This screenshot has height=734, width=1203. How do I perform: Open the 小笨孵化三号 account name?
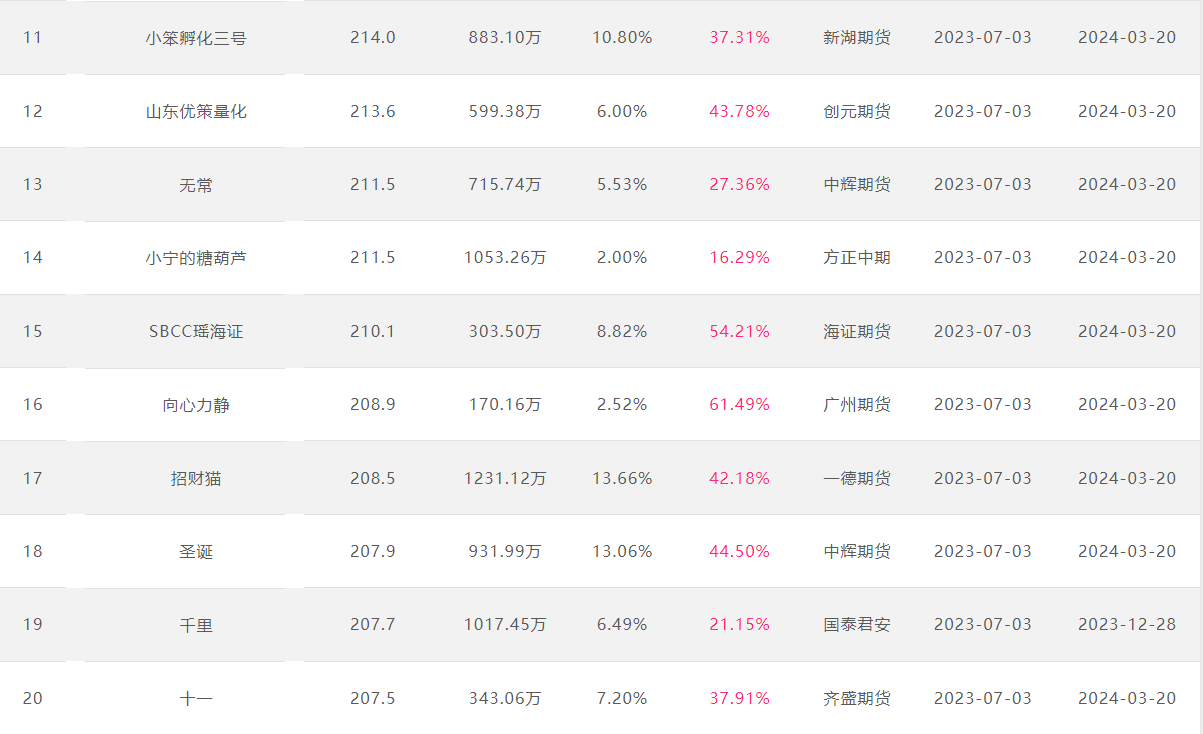tap(196, 38)
